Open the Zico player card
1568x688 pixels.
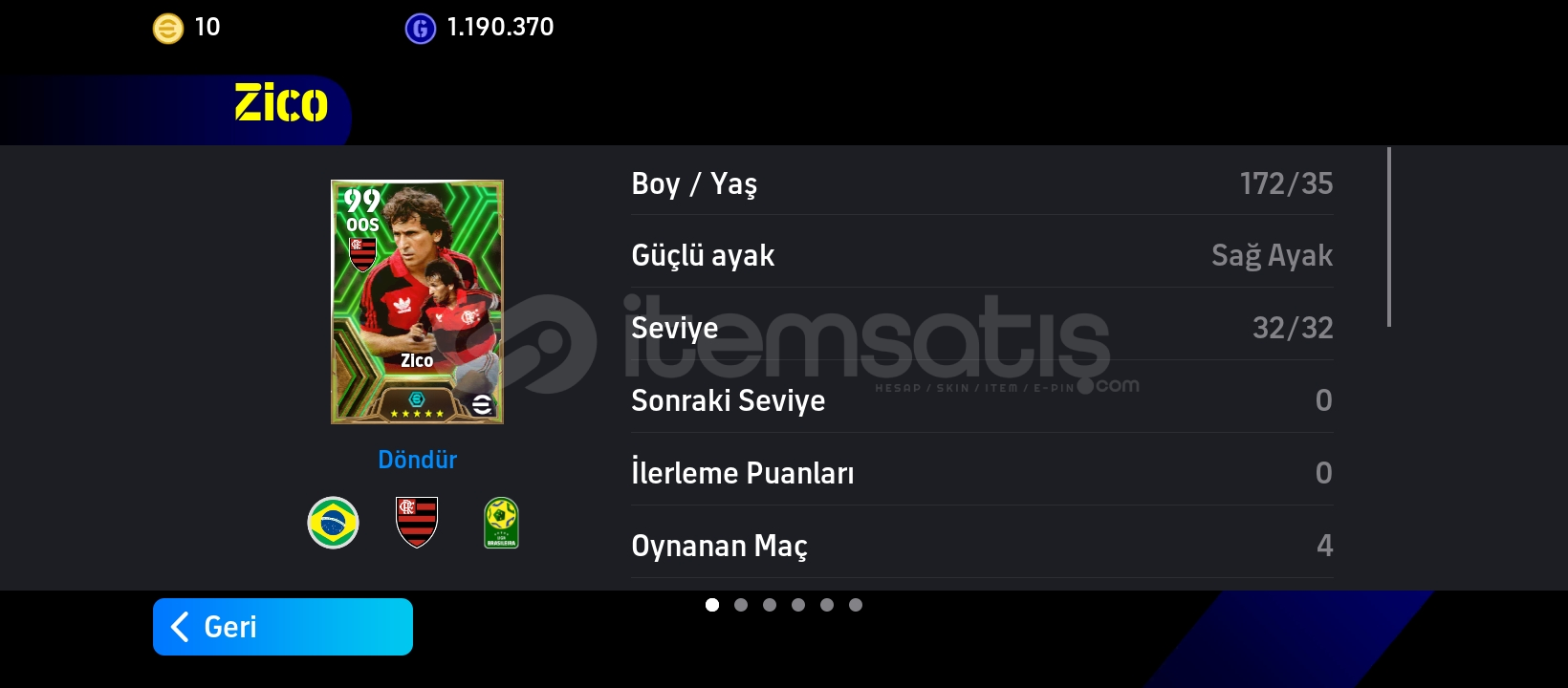417,302
